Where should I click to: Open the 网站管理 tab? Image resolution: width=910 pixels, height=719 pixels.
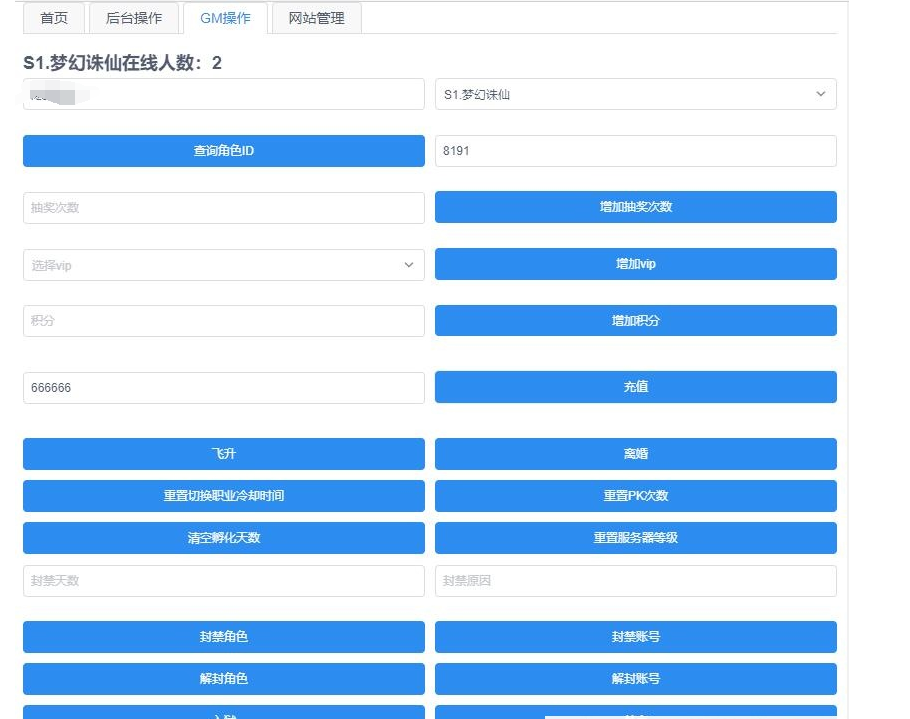coord(316,18)
